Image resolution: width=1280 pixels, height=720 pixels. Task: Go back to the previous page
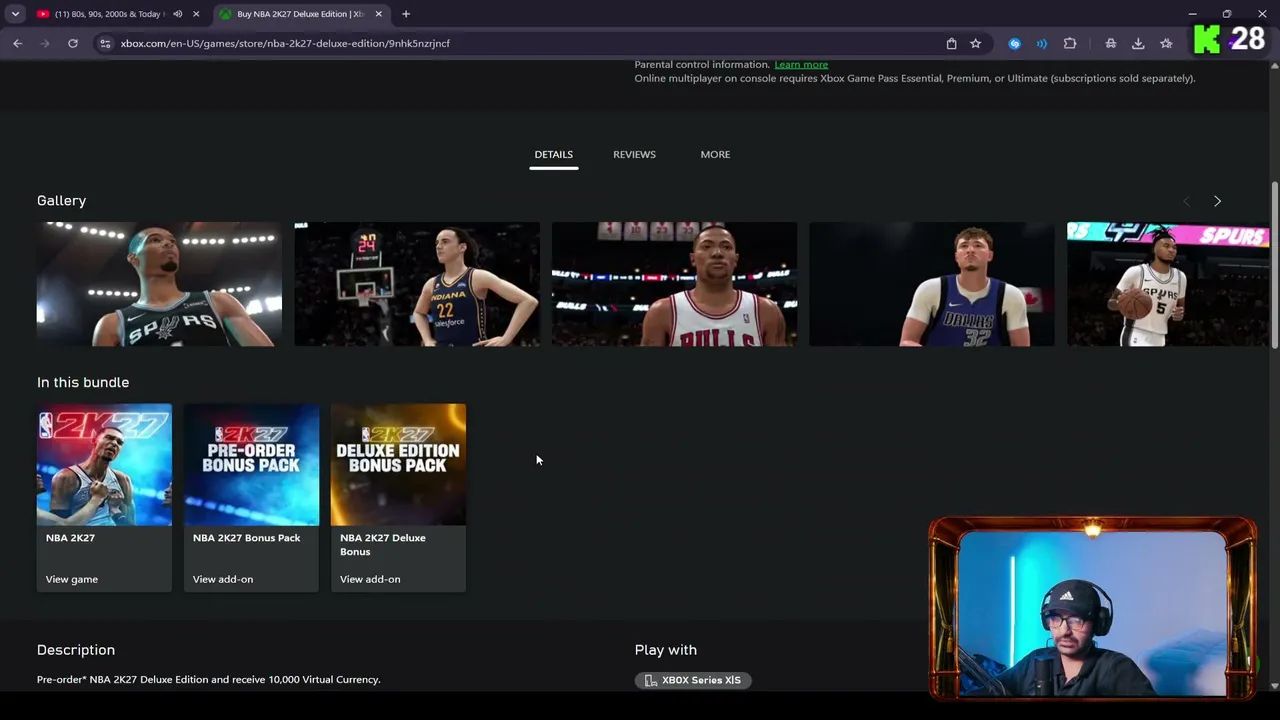[x=17, y=43]
